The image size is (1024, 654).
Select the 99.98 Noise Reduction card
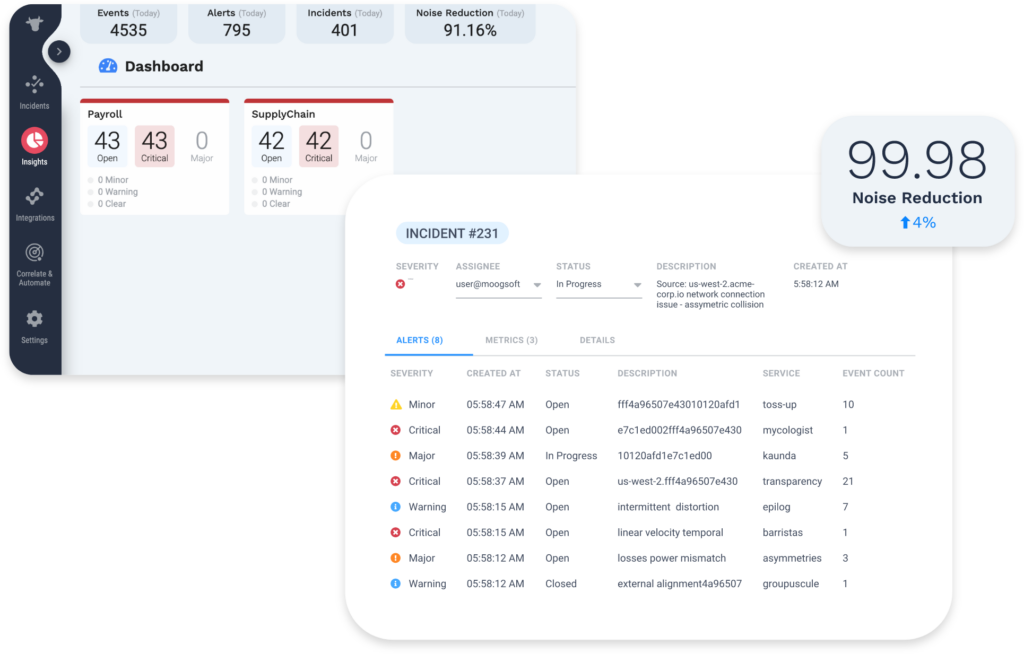point(917,180)
